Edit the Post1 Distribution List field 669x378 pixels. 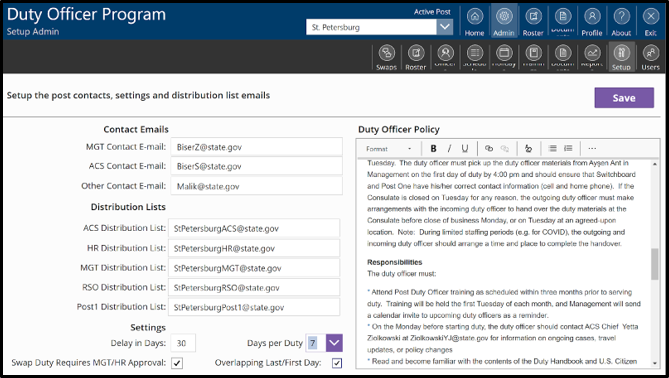pos(254,308)
